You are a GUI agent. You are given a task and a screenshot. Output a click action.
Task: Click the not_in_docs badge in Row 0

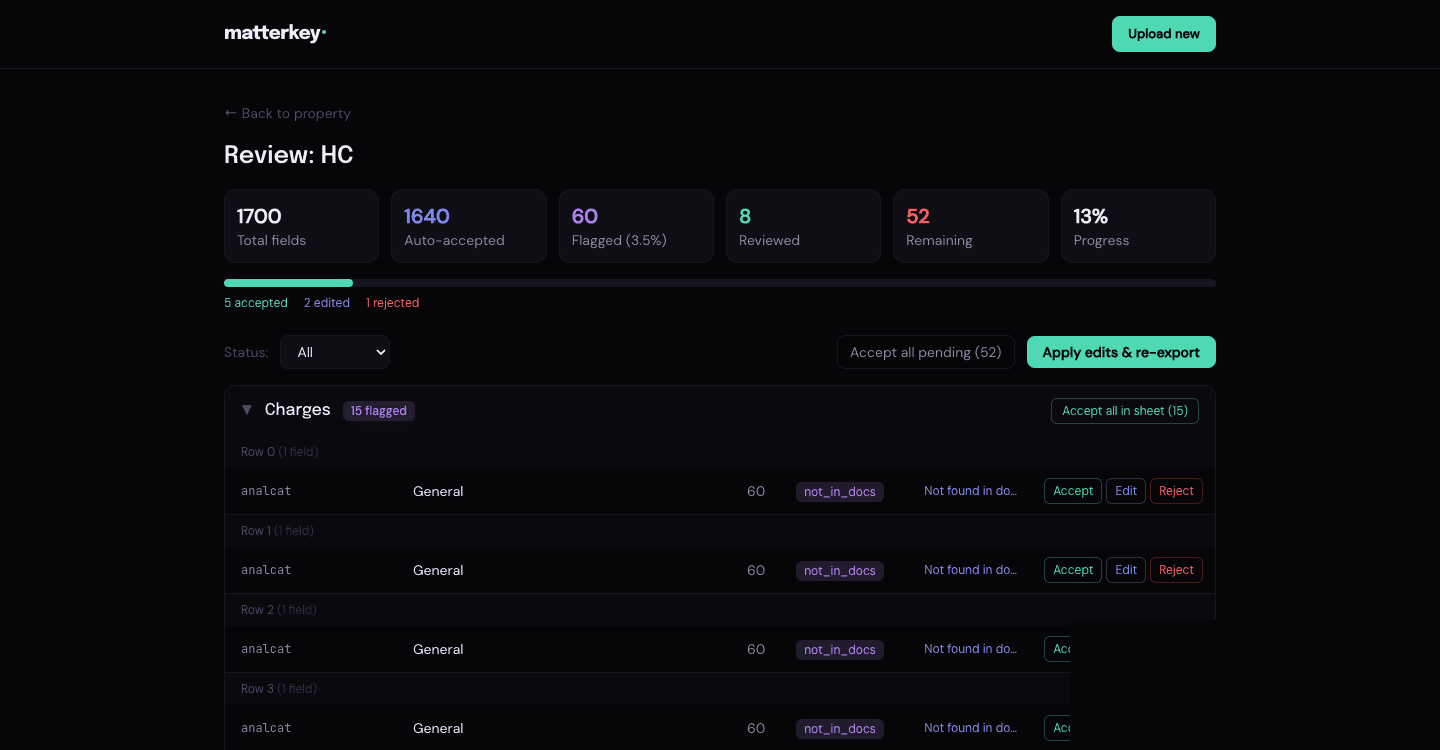pos(839,491)
